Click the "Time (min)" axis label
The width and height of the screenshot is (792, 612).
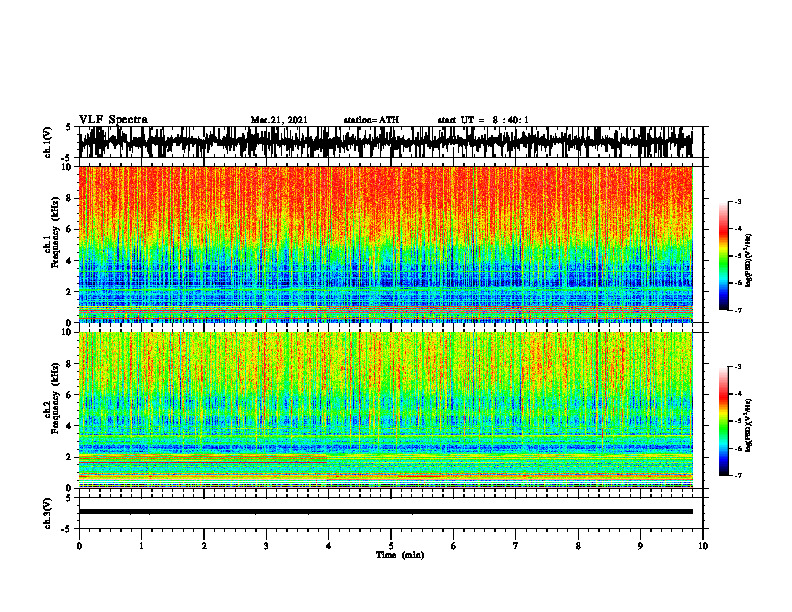(x=400, y=555)
